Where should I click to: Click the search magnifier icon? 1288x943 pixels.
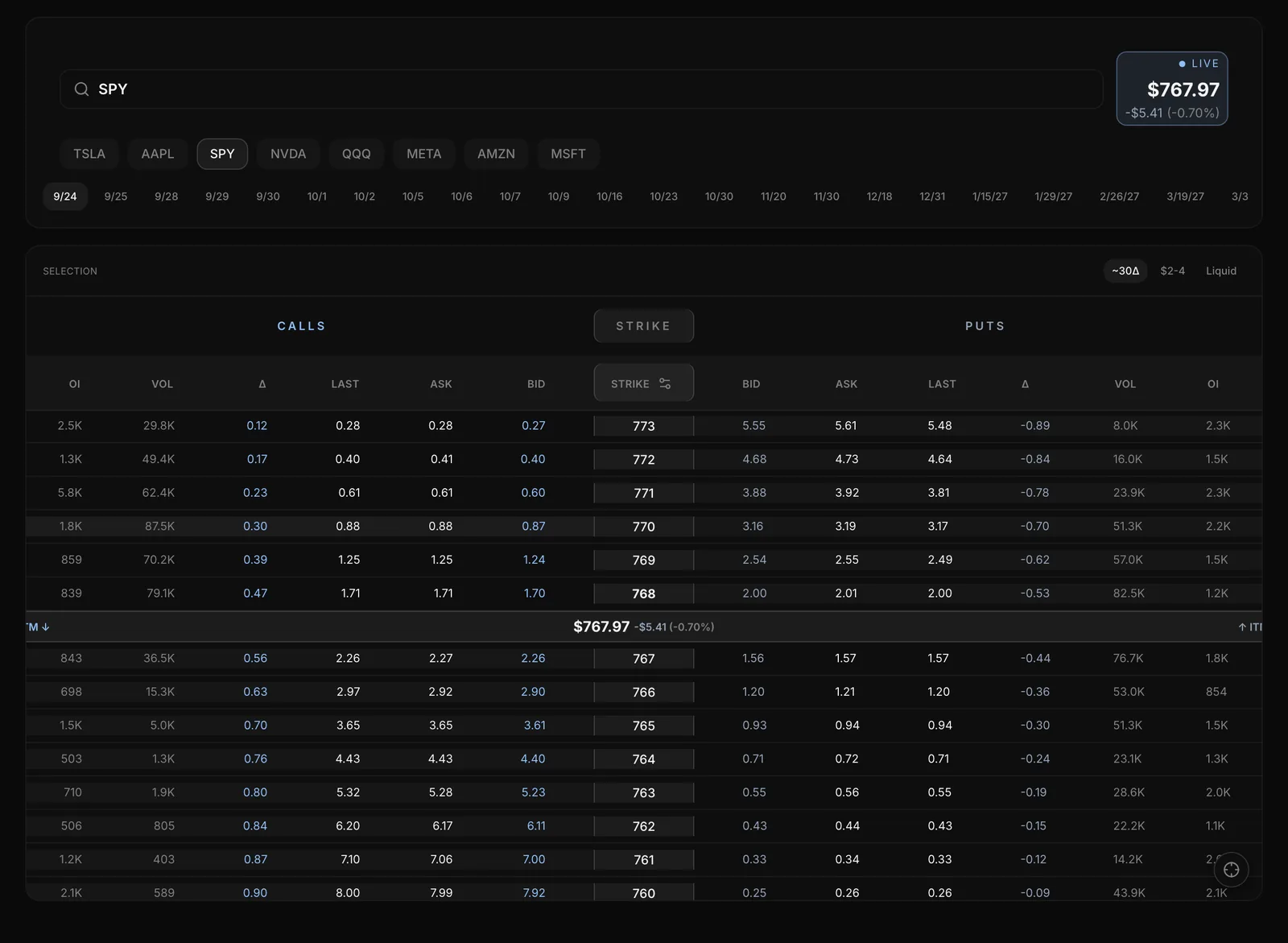tap(81, 89)
